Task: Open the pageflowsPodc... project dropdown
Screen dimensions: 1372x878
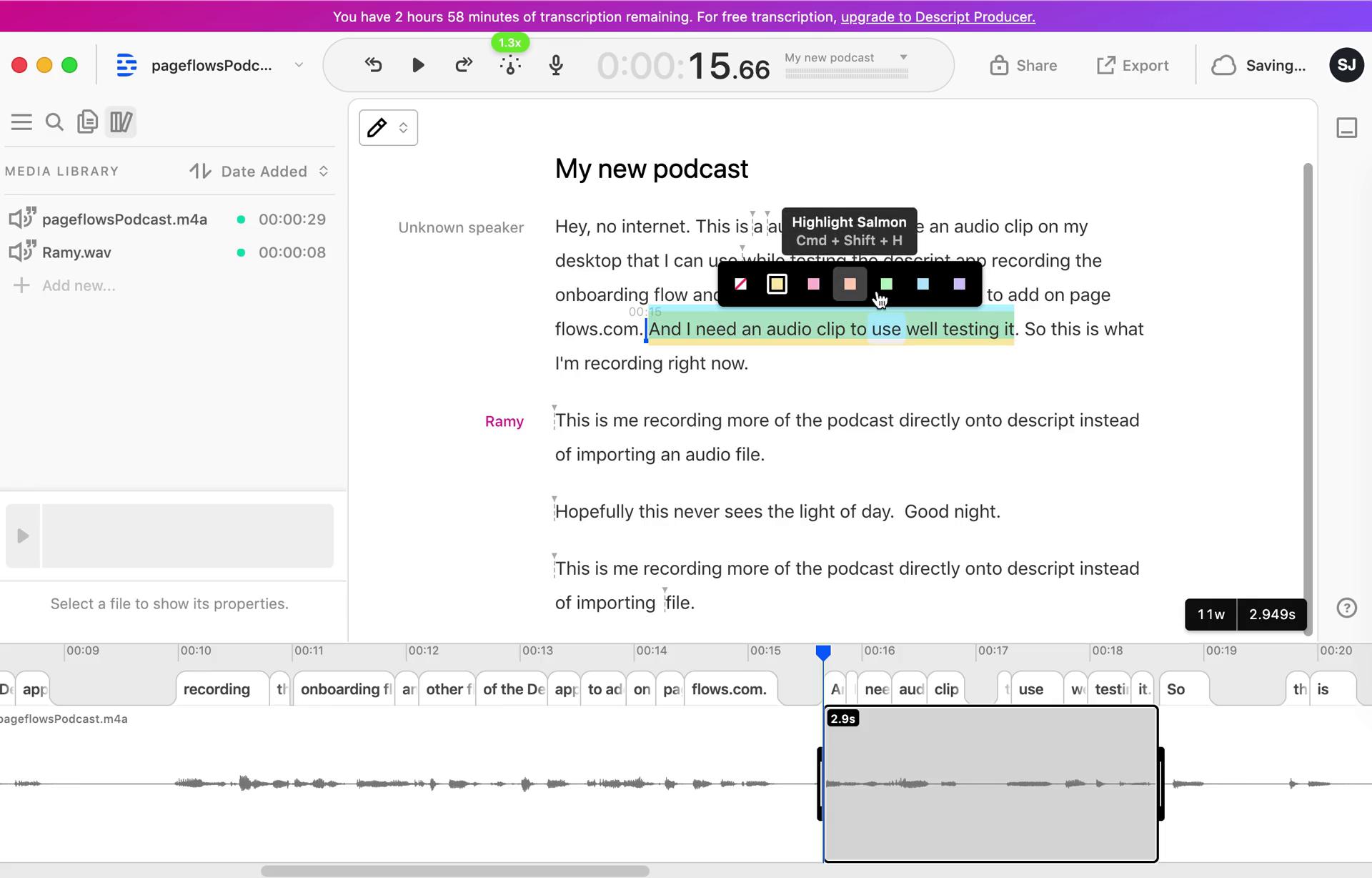Action: tap(299, 65)
